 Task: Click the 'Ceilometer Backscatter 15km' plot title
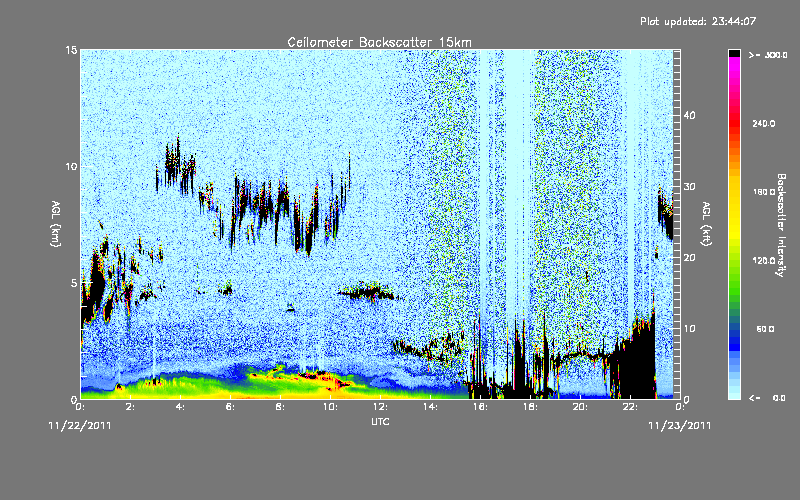point(379,42)
